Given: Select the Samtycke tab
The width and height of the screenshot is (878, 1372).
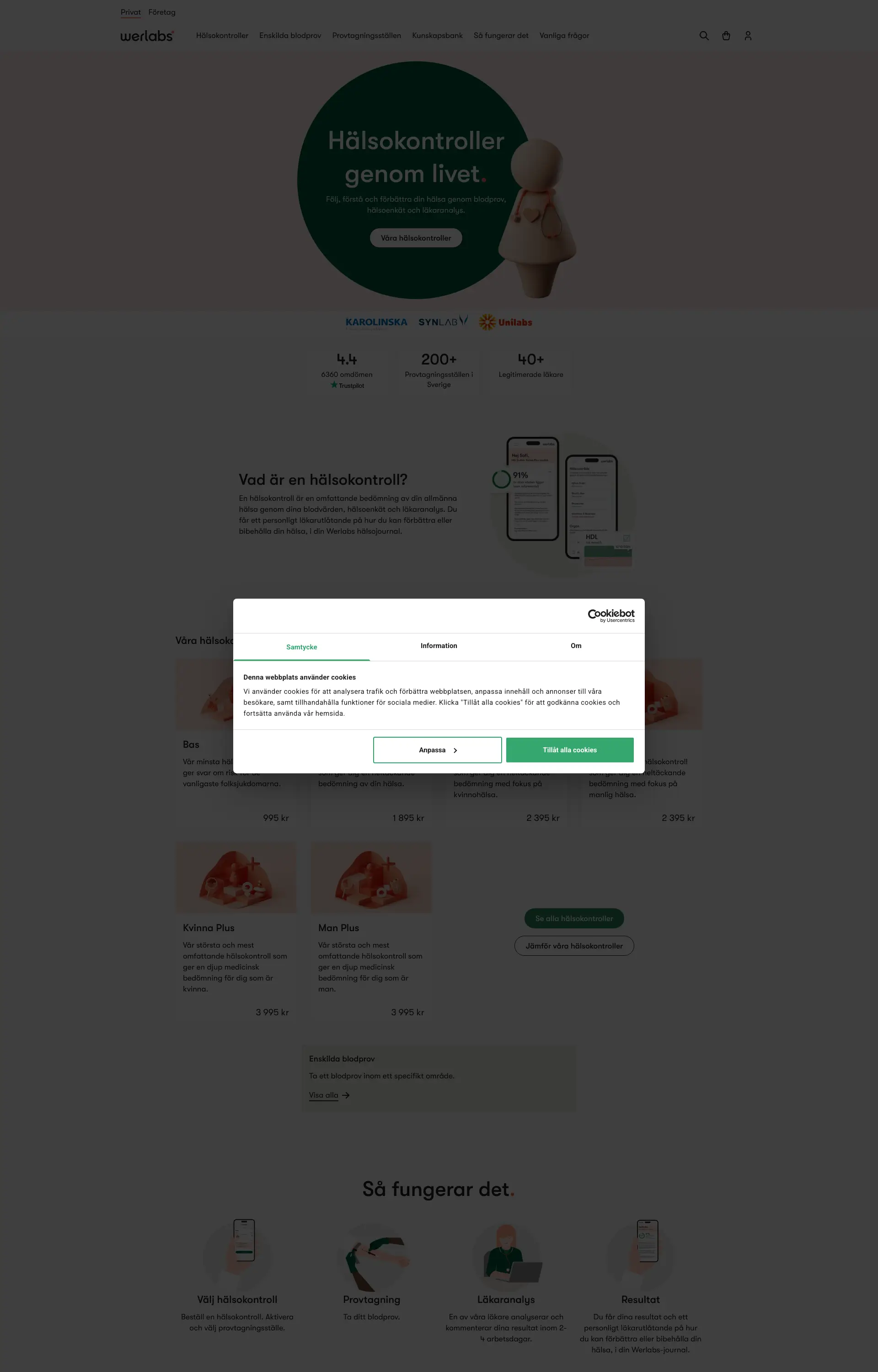Looking at the screenshot, I should (x=302, y=647).
